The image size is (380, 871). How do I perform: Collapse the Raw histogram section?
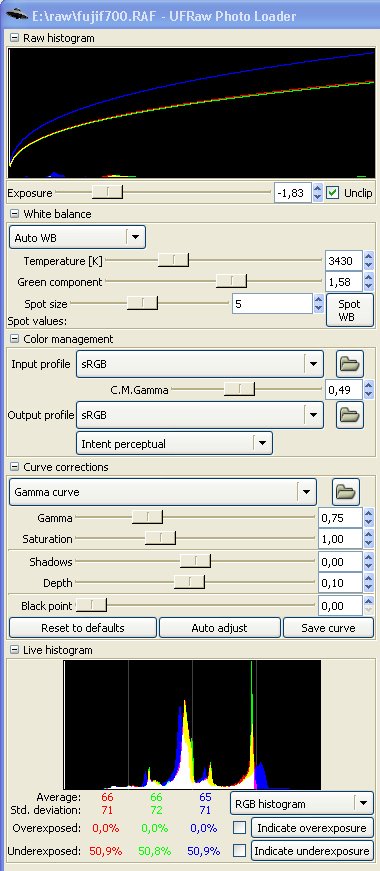[14, 38]
